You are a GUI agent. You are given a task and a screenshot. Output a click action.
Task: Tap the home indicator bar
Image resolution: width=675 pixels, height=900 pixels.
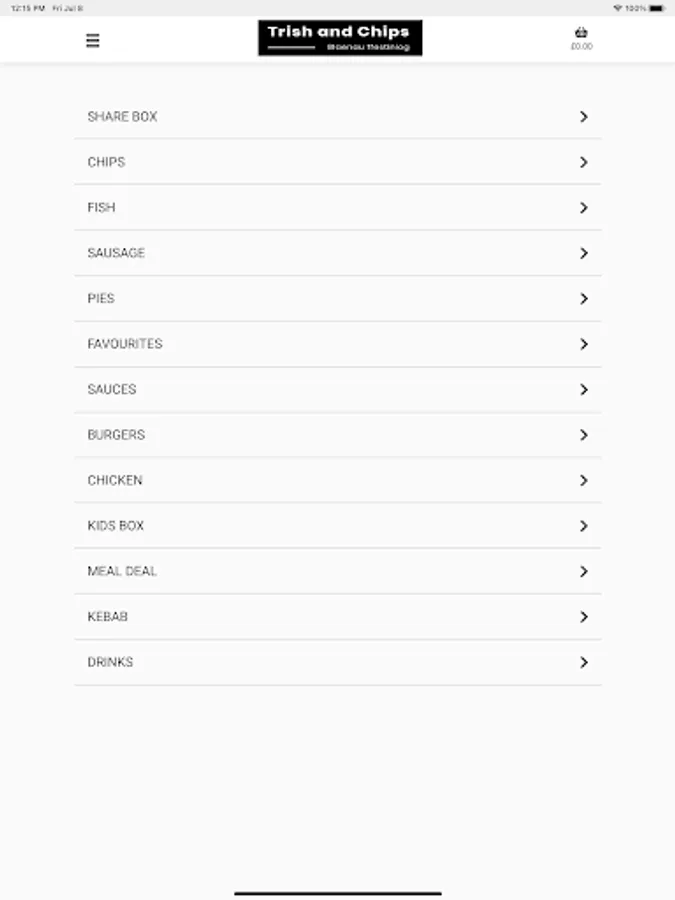pos(338,893)
